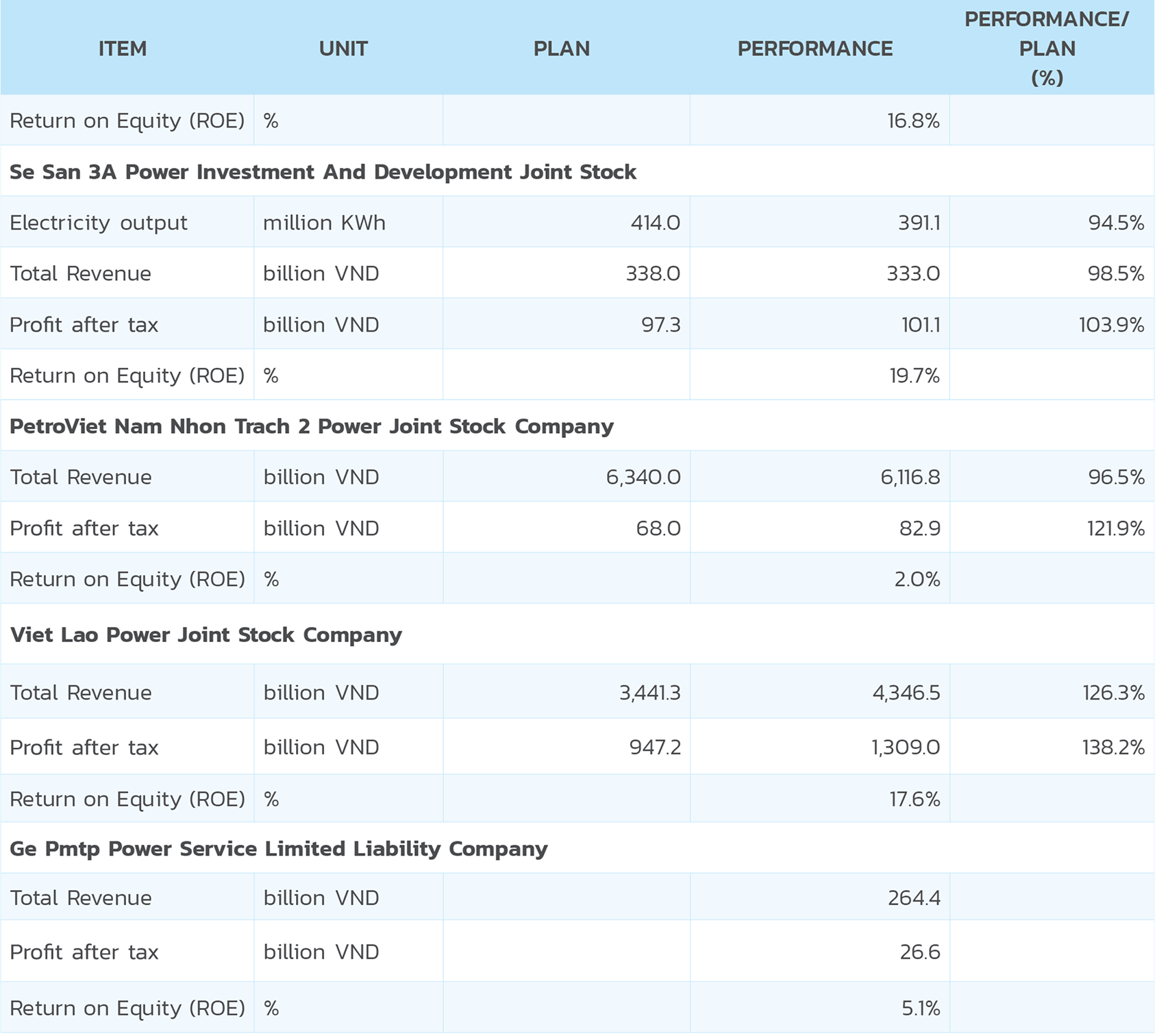The width and height of the screenshot is (1155, 1036).
Task: Select the 16.8% ROE performance value
Action: point(913,121)
